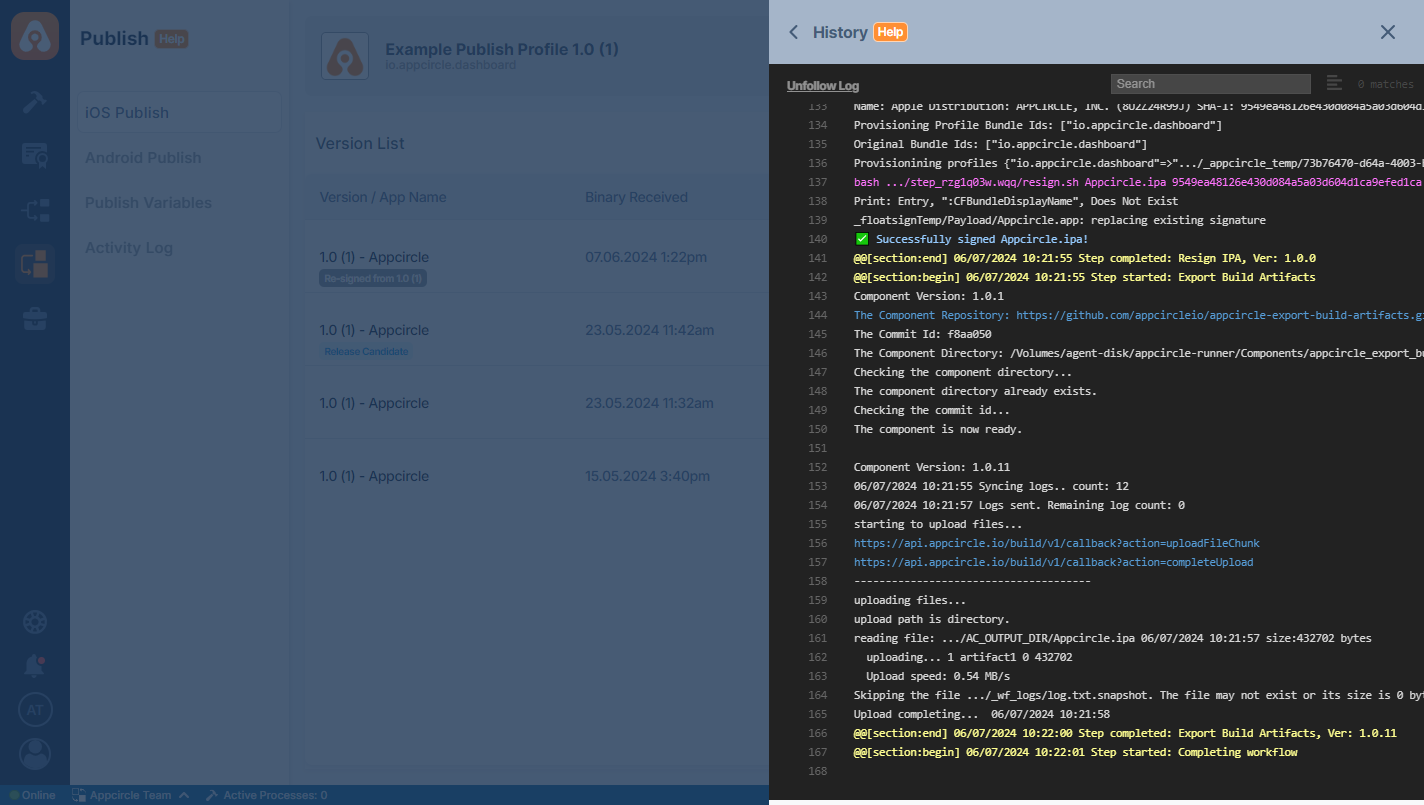Click log line number 150
Image resolution: width=1424 pixels, height=805 pixels.
pos(817,429)
